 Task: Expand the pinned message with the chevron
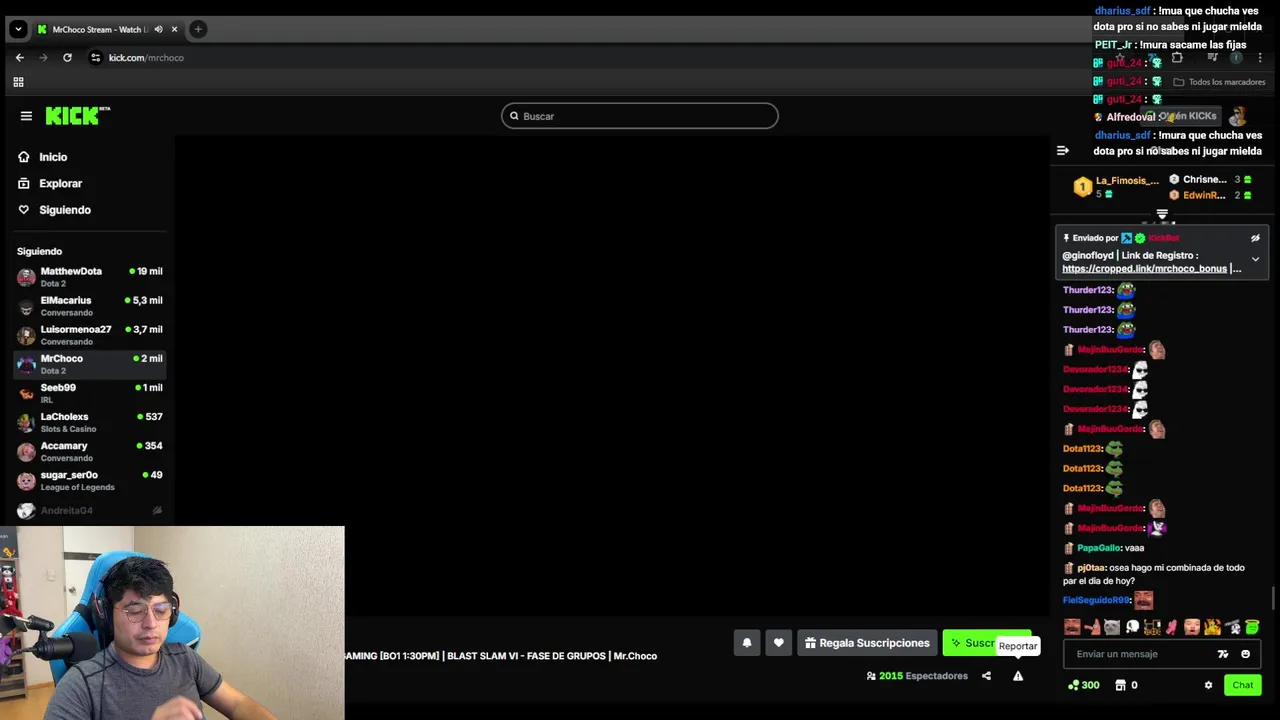click(x=1255, y=260)
